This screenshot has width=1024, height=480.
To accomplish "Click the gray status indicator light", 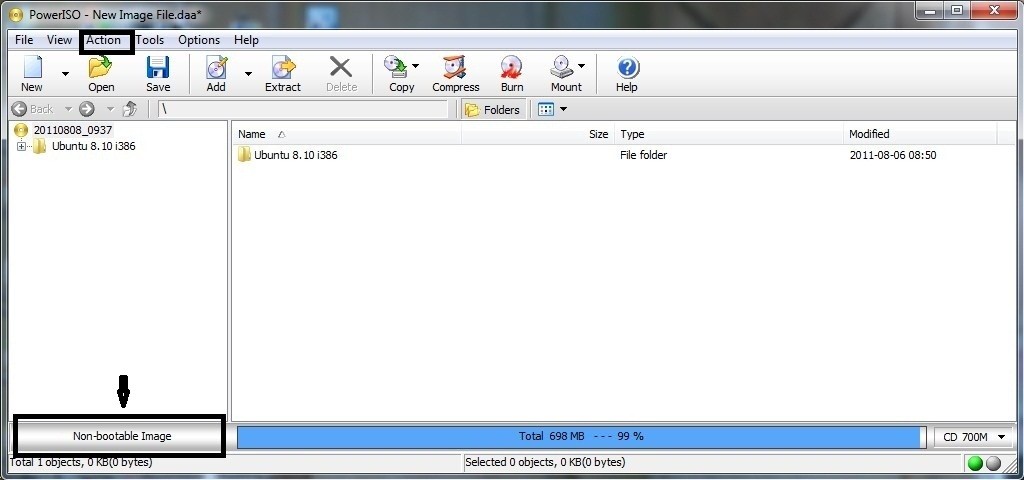I will tap(993, 464).
